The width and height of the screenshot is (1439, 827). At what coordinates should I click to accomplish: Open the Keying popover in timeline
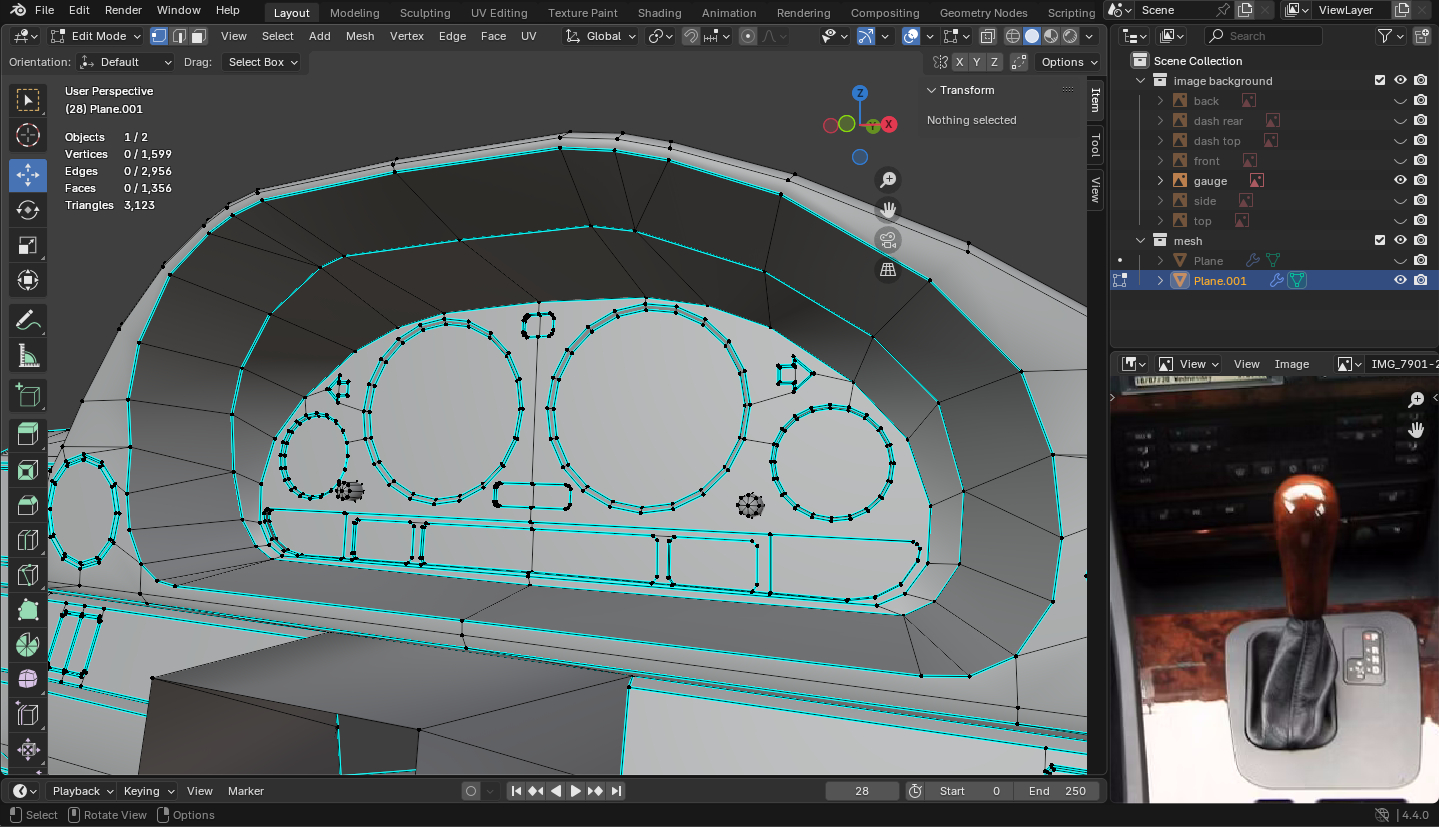[x=148, y=791]
